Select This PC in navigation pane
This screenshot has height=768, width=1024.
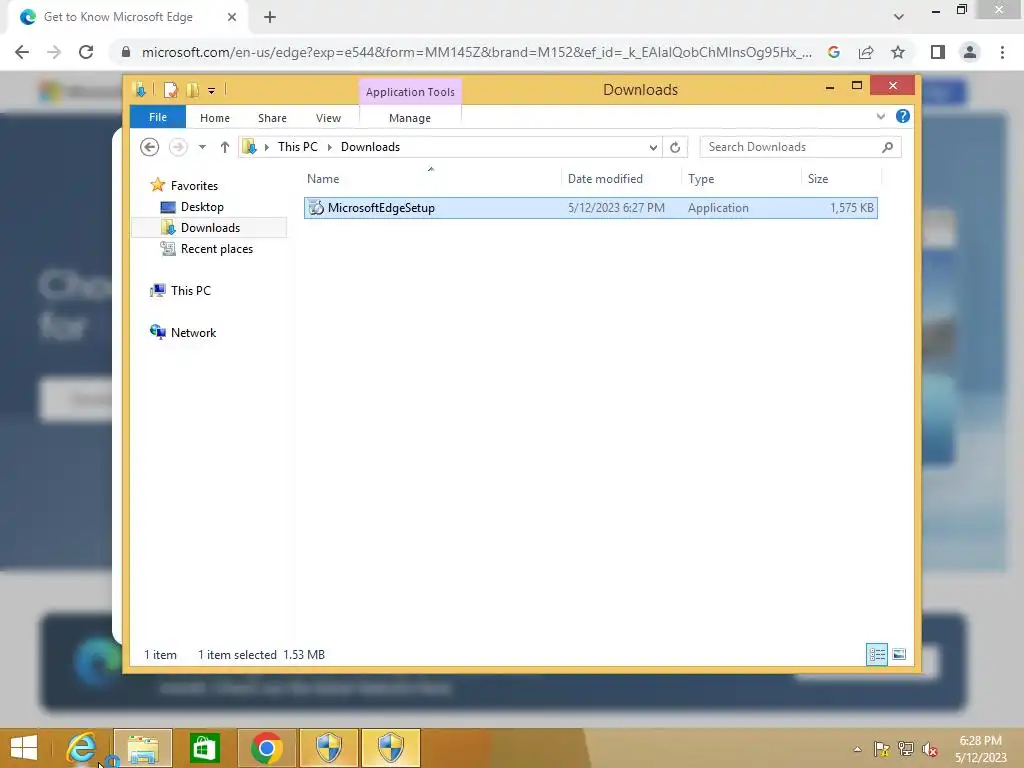point(191,291)
